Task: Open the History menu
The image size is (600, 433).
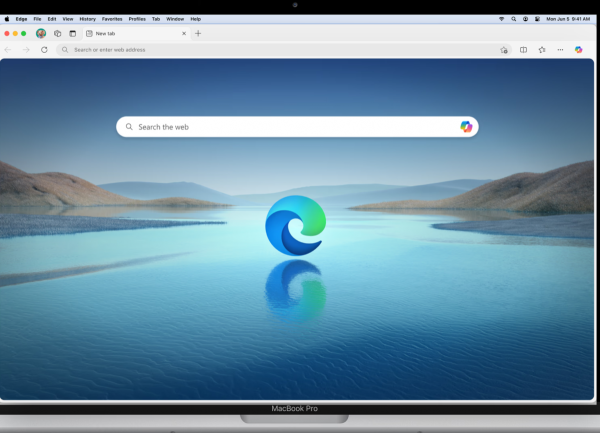Action: click(x=88, y=19)
